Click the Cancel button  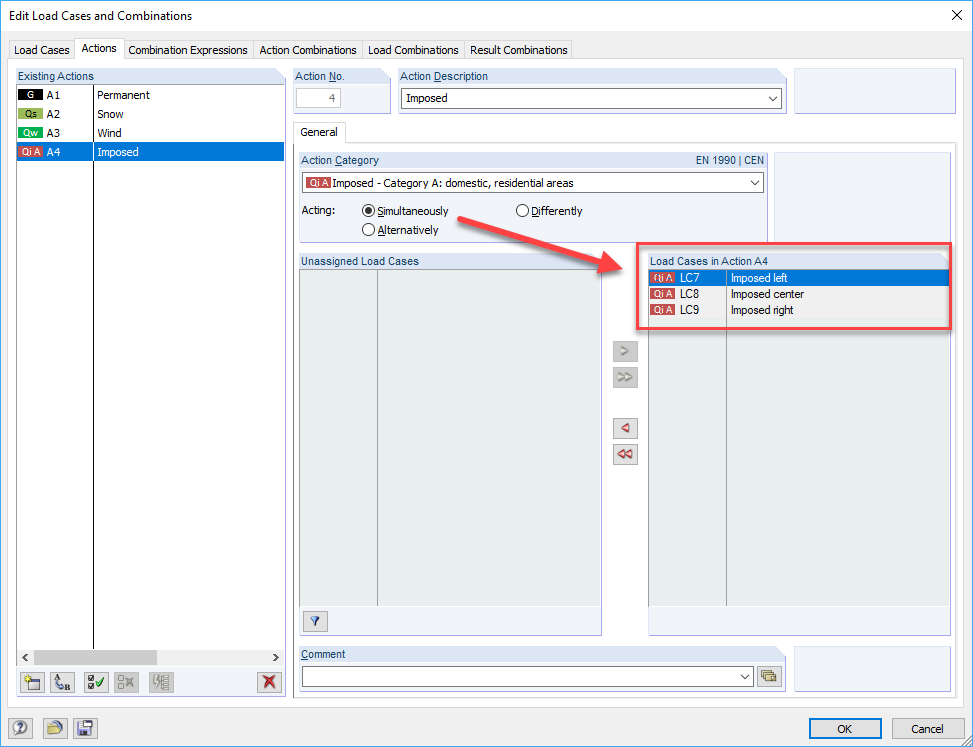click(x=927, y=728)
